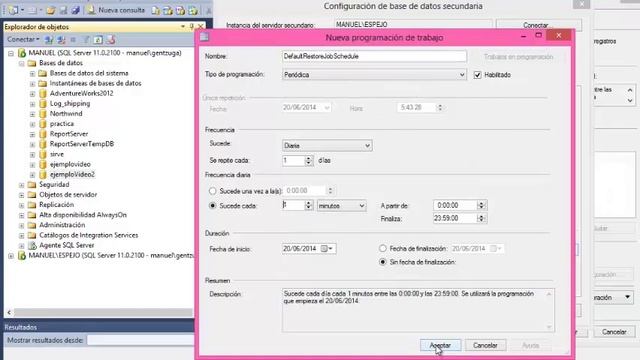640x360 pixels.
Task: Click the new project icon in toolbar
Action: pos(13,10)
